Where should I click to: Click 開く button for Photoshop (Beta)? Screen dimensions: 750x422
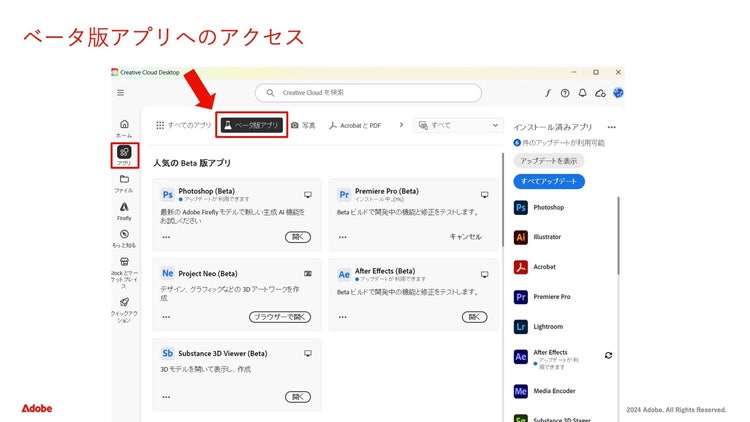tap(298, 237)
